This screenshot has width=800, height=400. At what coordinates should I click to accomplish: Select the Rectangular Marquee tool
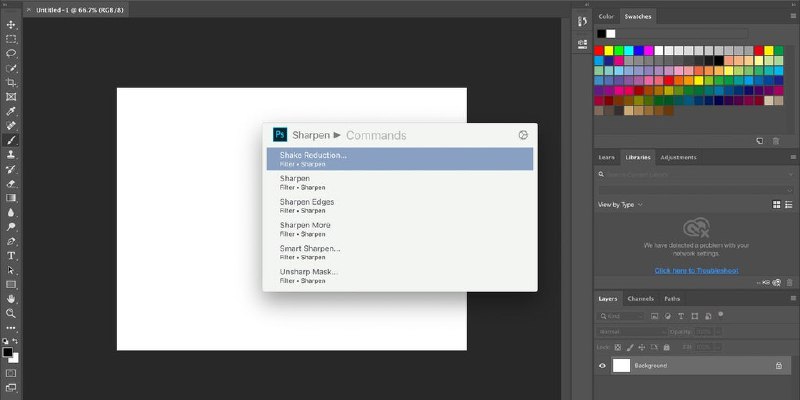[x=11, y=39]
